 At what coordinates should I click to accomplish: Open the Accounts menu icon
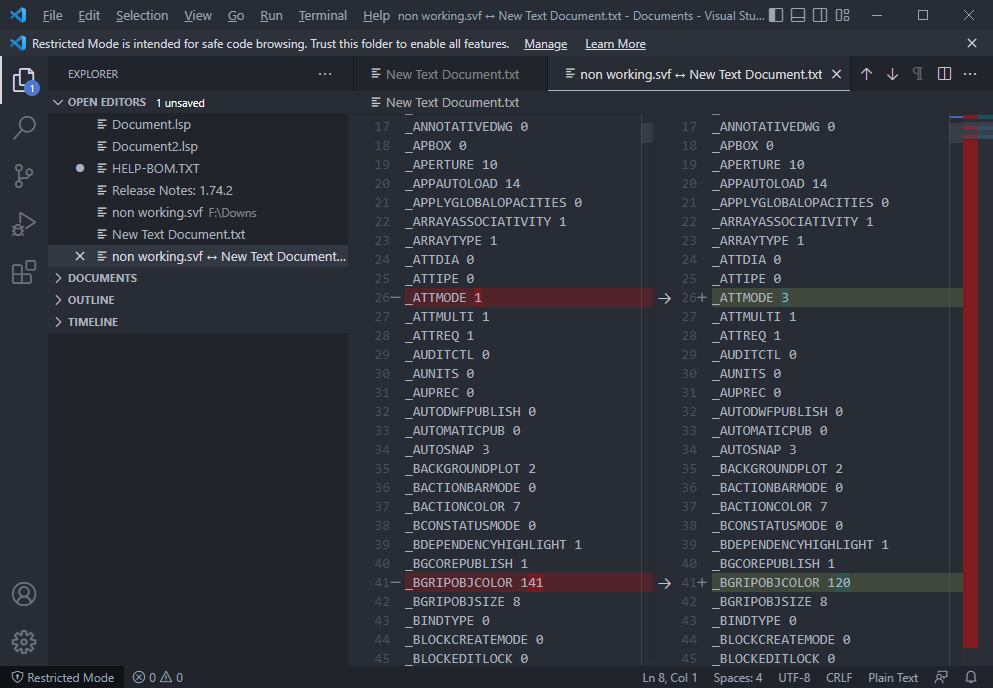tap(24, 594)
